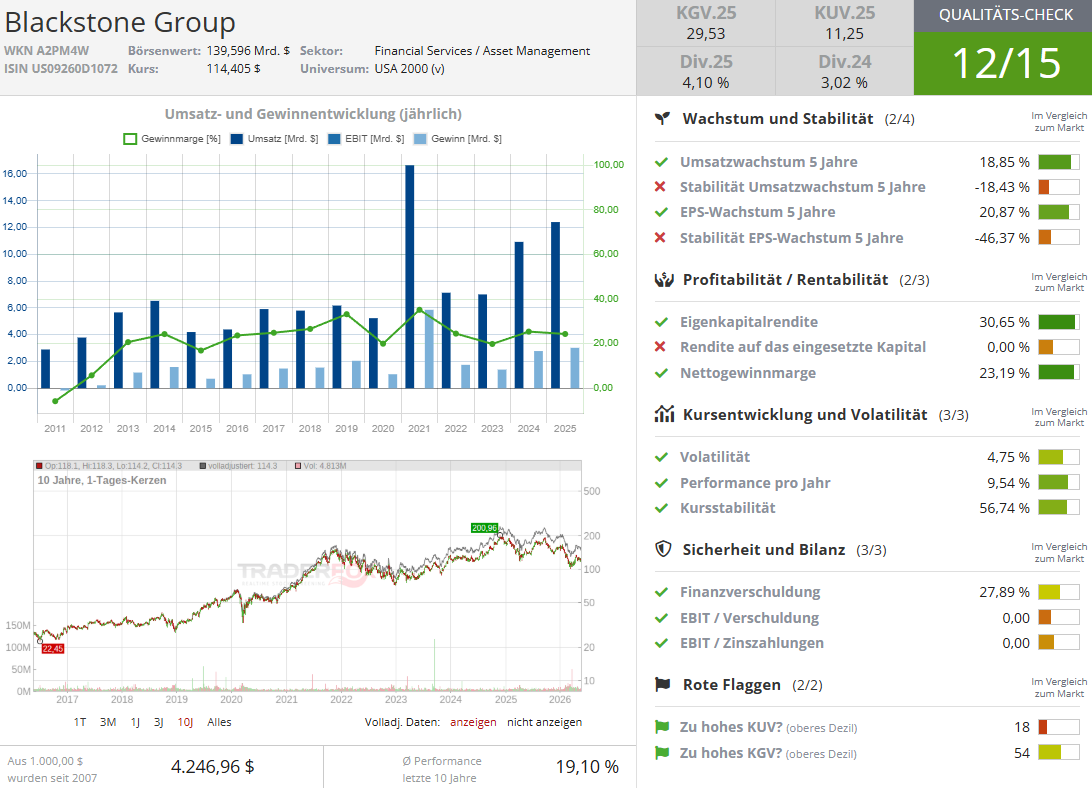This screenshot has width=1092, height=788.
Task: Toggle Gewinnmarge [%] series in chart legend
Action: coord(172,139)
